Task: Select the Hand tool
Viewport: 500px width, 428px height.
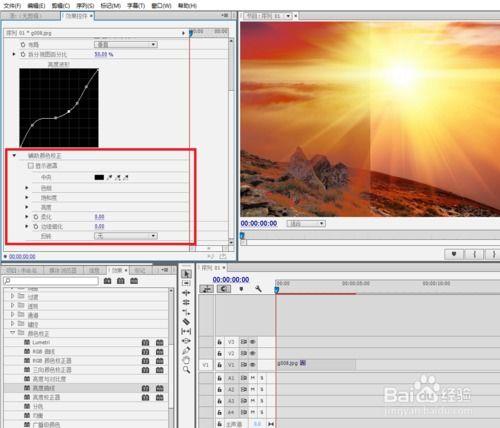Action: tap(186, 360)
